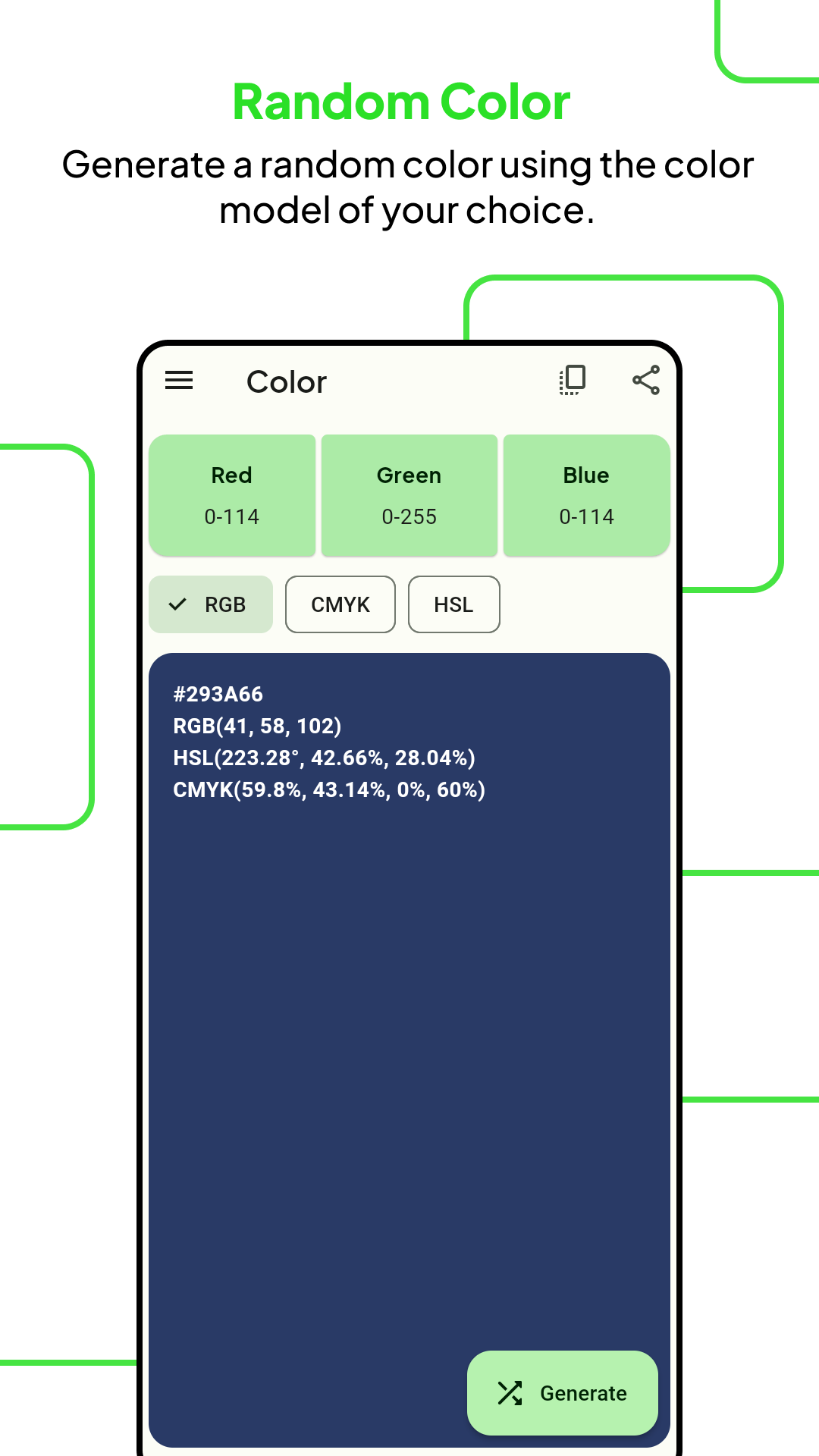Image resolution: width=819 pixels, height=1456 pixels.
Task: Tap the RGB(41, 58, 102) value
Action: pos(257,726)
